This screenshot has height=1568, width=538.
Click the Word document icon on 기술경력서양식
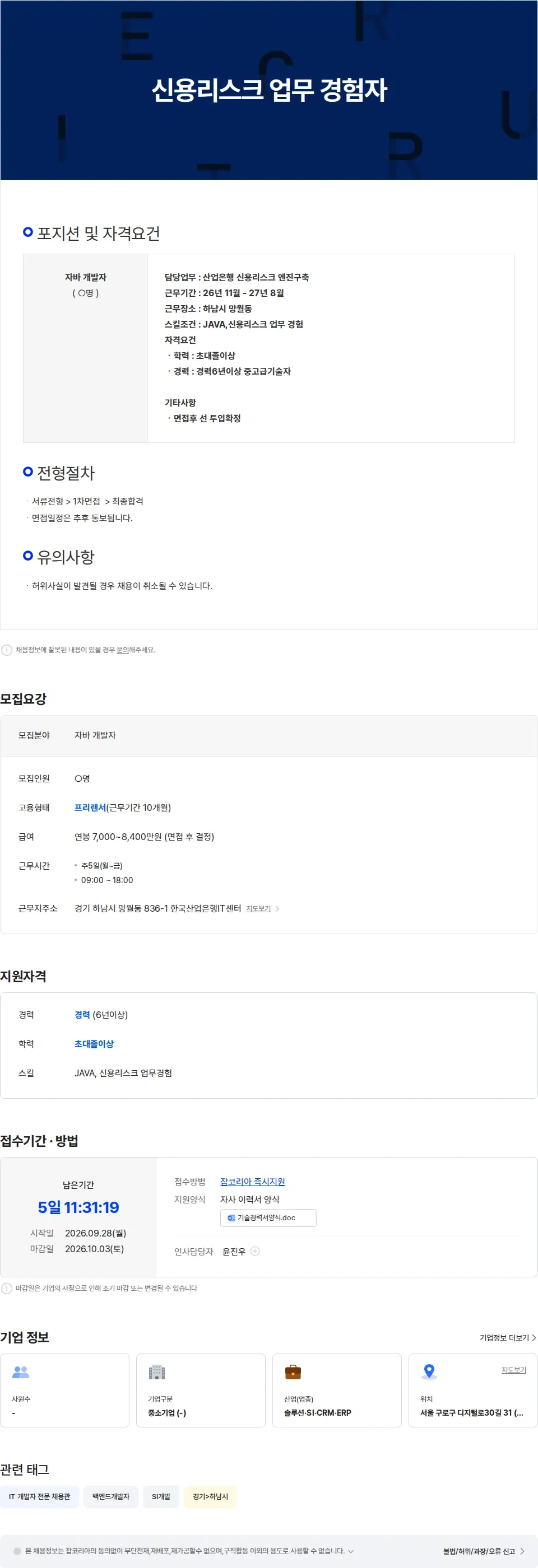[x=231, y=1218]
